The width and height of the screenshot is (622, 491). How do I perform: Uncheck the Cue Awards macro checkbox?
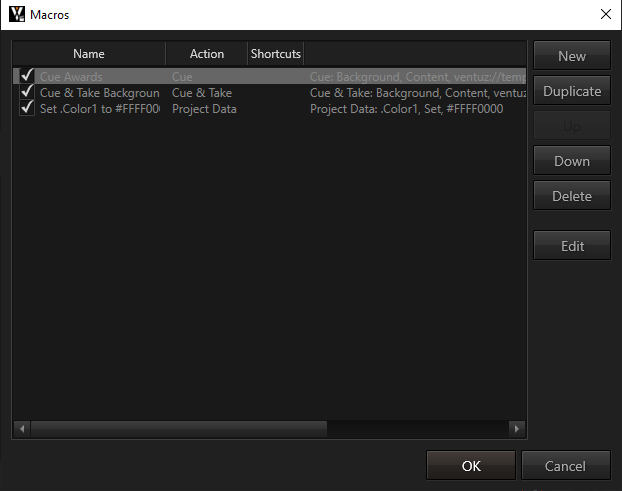point(27,76)
